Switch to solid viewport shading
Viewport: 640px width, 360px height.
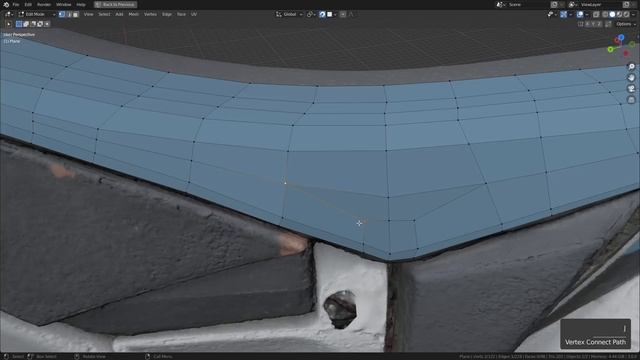(612, 14)
